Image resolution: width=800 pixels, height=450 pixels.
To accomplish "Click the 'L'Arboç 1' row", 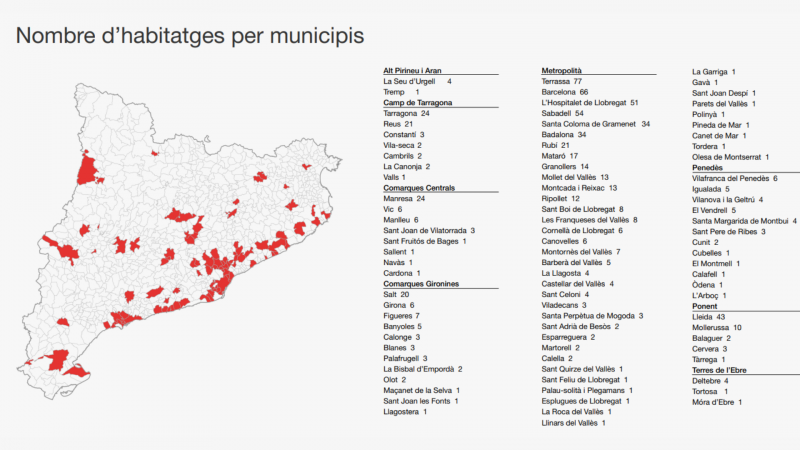I will click(x=709, y=296).
